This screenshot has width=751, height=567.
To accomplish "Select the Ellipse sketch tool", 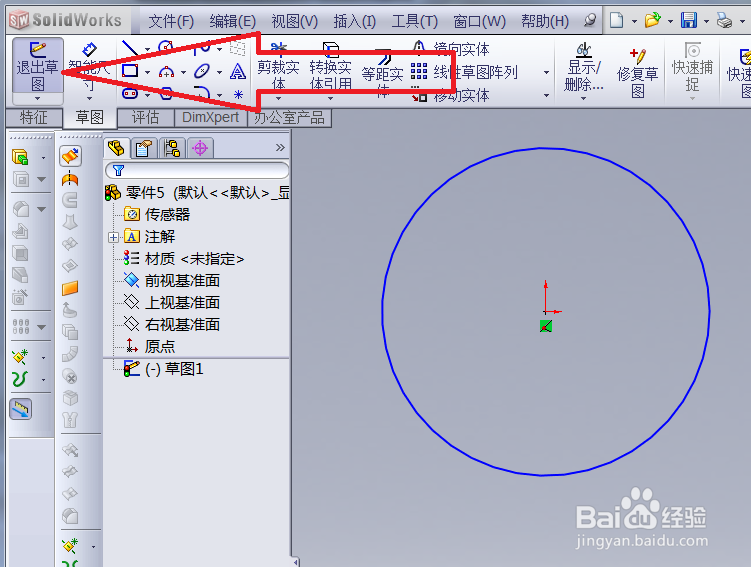I will click(x=202, y=71).
